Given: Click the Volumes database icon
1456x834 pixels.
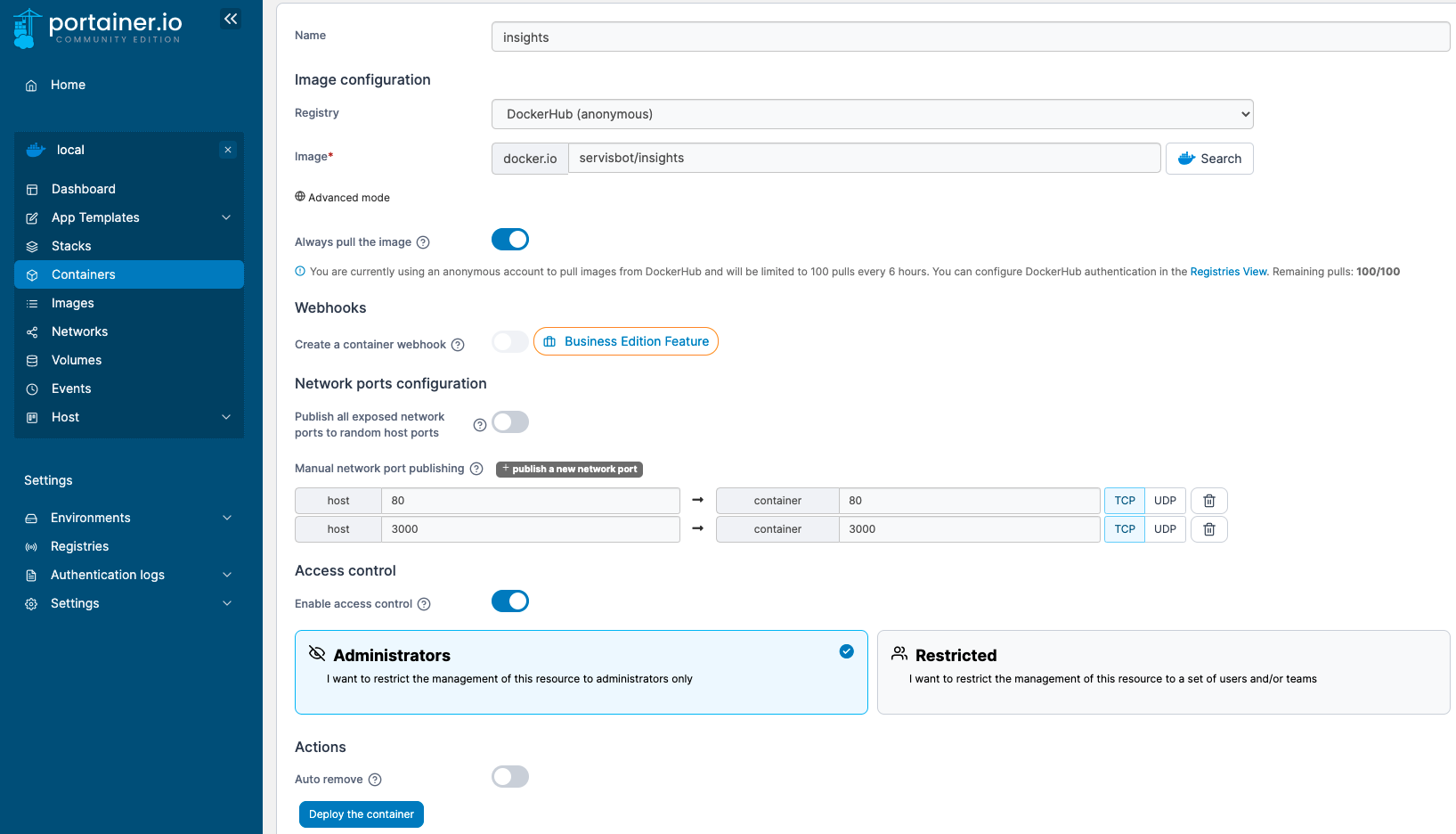Looking at the screenshot, I should [32, 361].
